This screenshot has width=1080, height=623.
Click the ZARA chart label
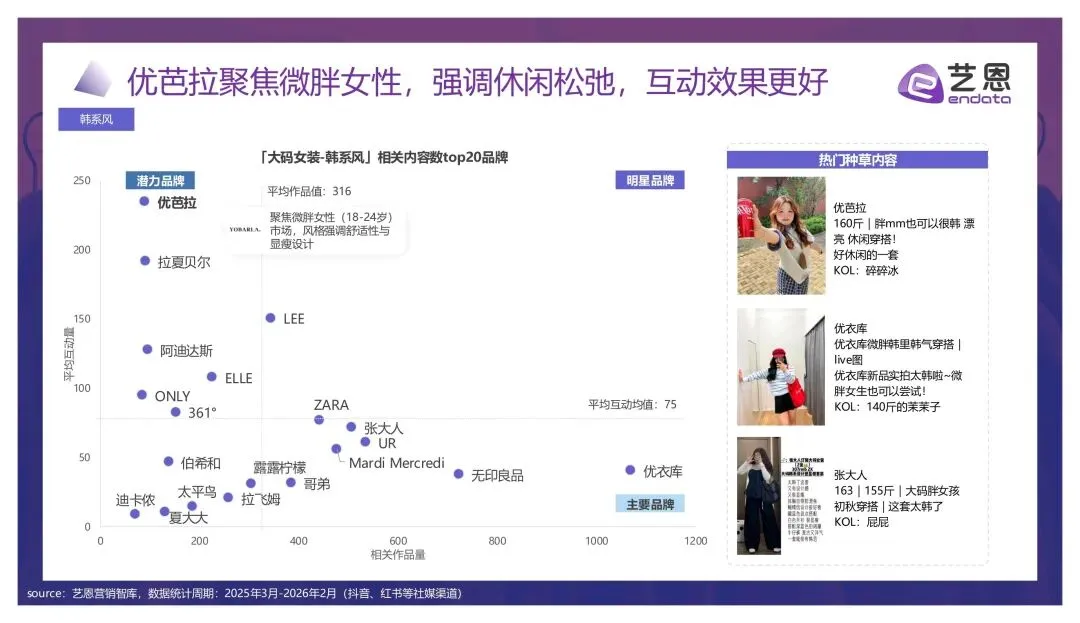point(331,405)
